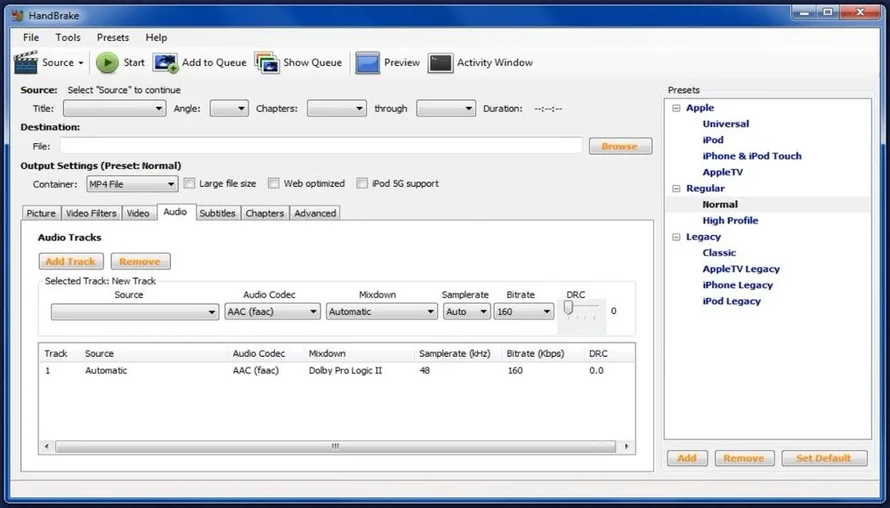The image size is (890, 508).
Task: Open the Samplerate Auto dropdown
Action: [x=467, y=312]
